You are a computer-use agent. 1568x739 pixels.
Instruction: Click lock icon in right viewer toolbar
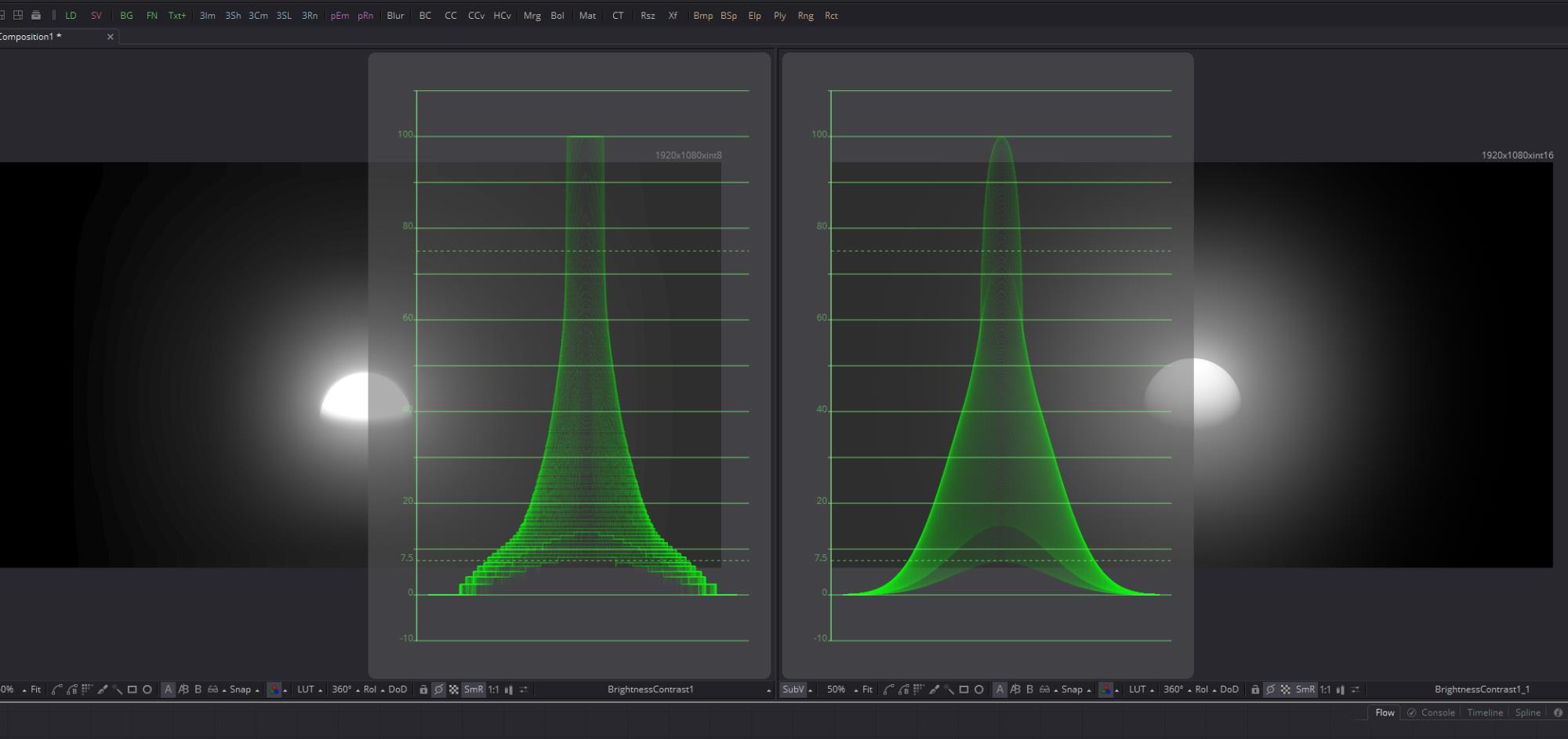[x=1255, y=690]
